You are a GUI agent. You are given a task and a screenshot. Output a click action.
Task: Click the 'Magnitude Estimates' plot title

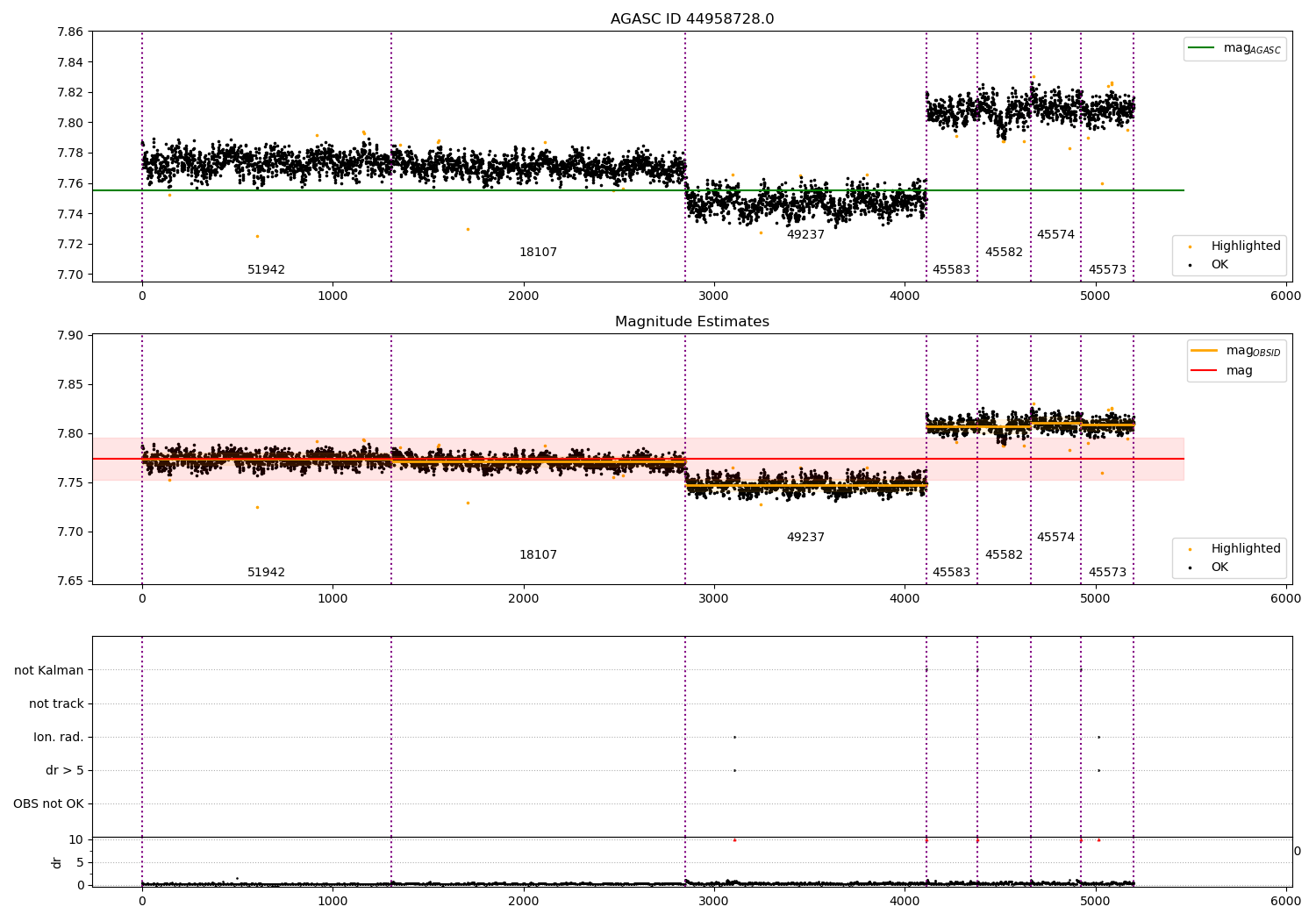click(692, 322)
